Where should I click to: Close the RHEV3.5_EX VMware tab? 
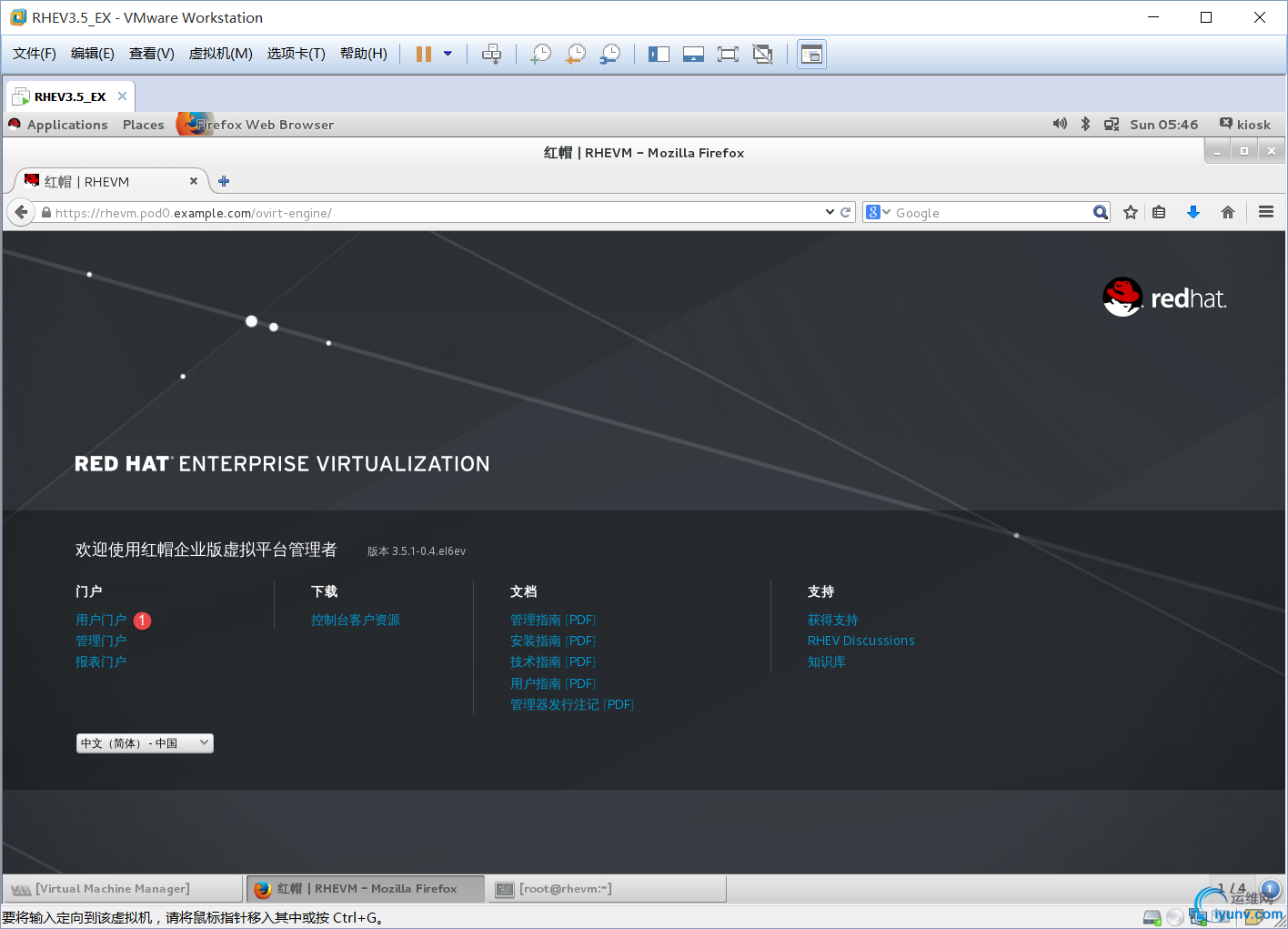coord(122,96)
